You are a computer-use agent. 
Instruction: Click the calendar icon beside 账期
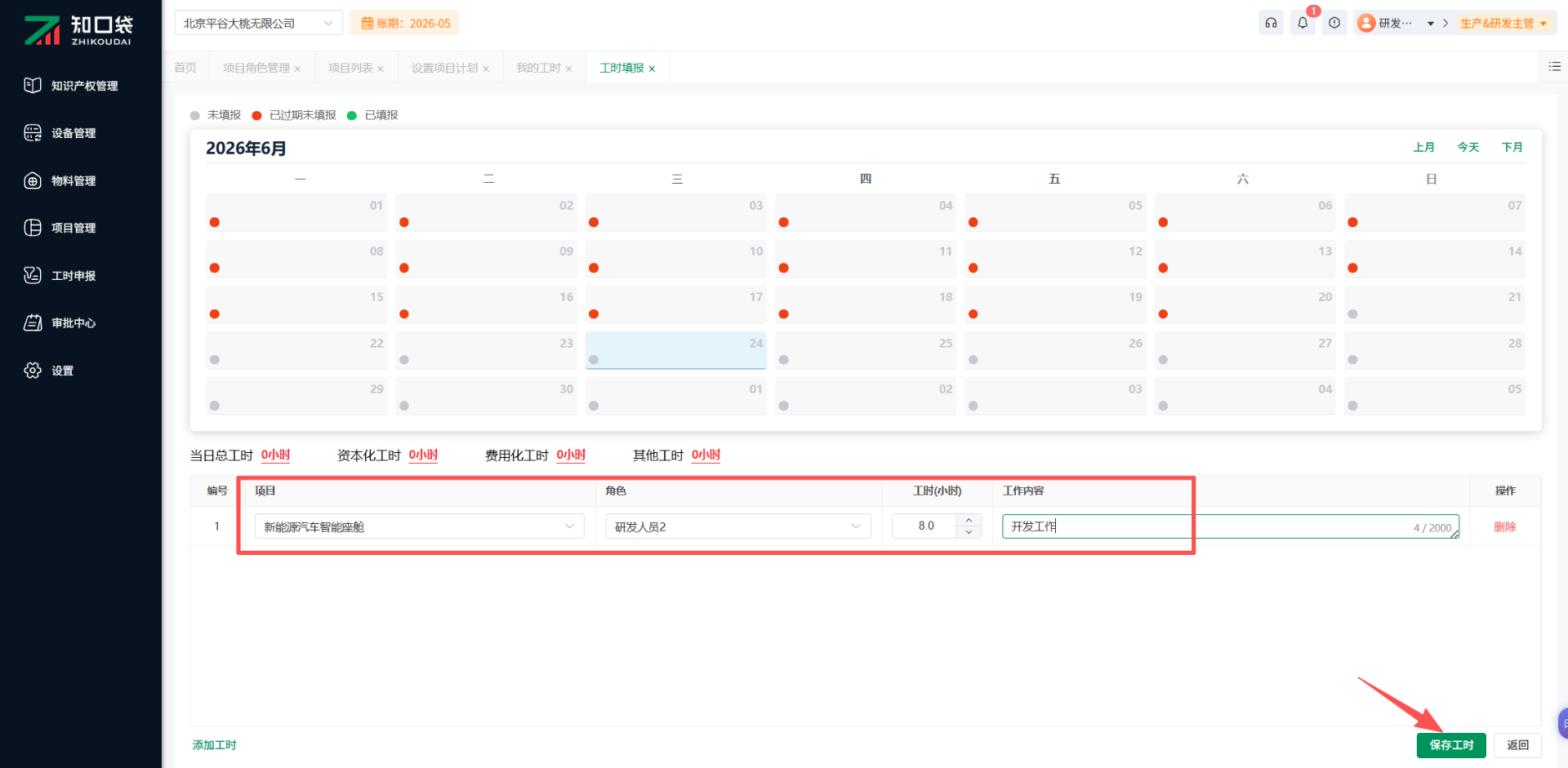(367, 23)
